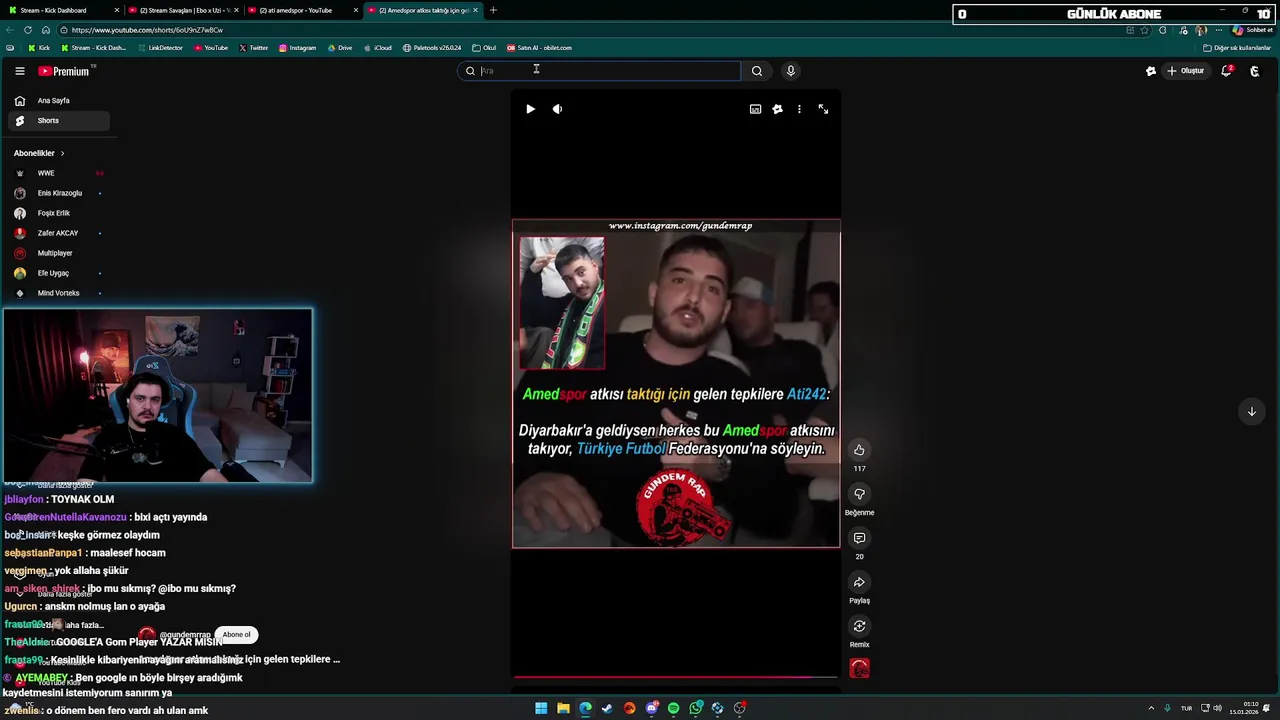Screen dimensions: 1280x720
Task: Open Steam from taskbar
Action: (607, 708)
